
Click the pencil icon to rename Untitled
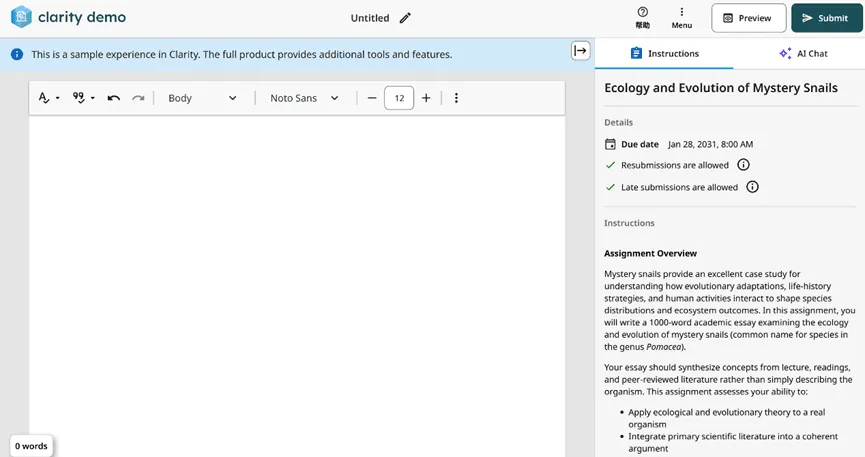click(x=405, y=18)
